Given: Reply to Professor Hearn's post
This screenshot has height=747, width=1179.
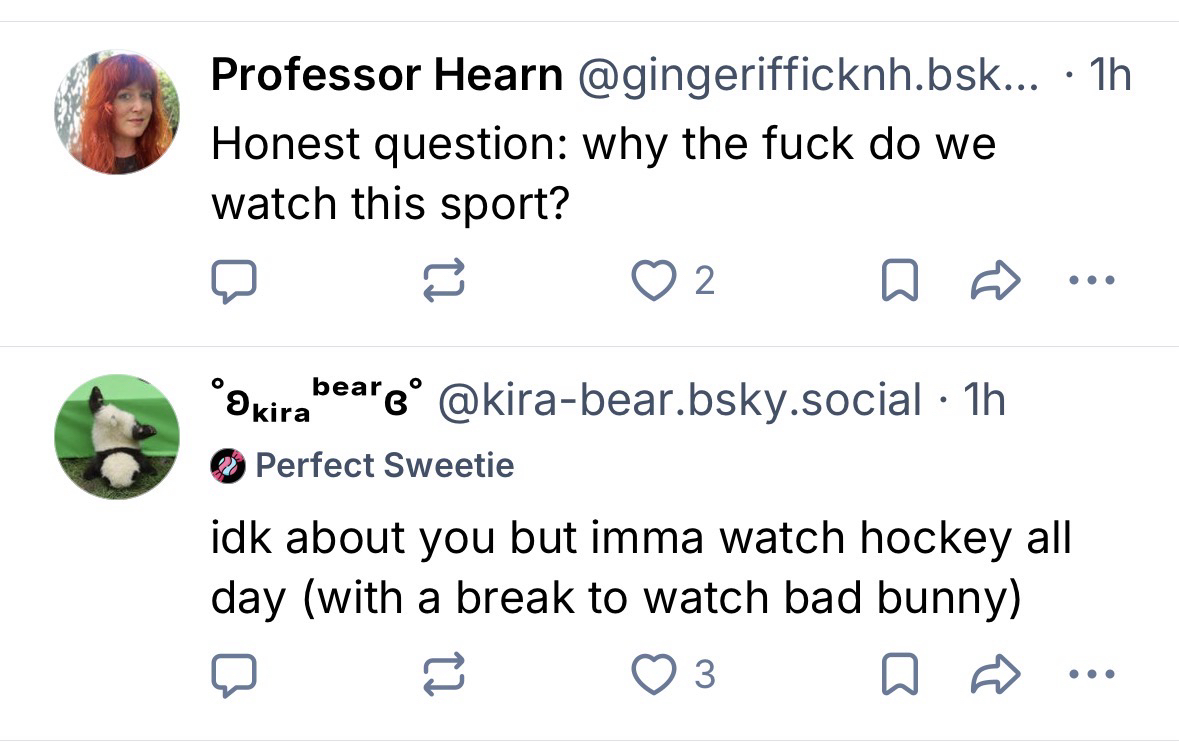Looking at the screenshot, I should coord(235,283).
